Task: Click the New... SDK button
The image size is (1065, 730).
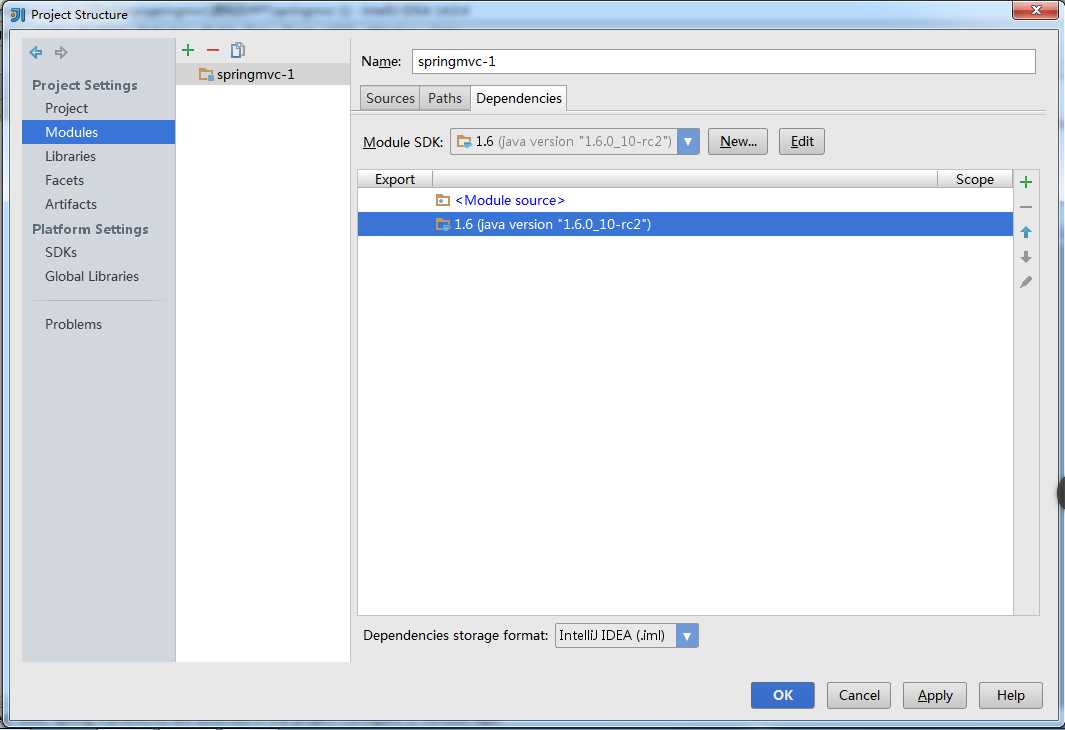Action: (x=738, y=141)
